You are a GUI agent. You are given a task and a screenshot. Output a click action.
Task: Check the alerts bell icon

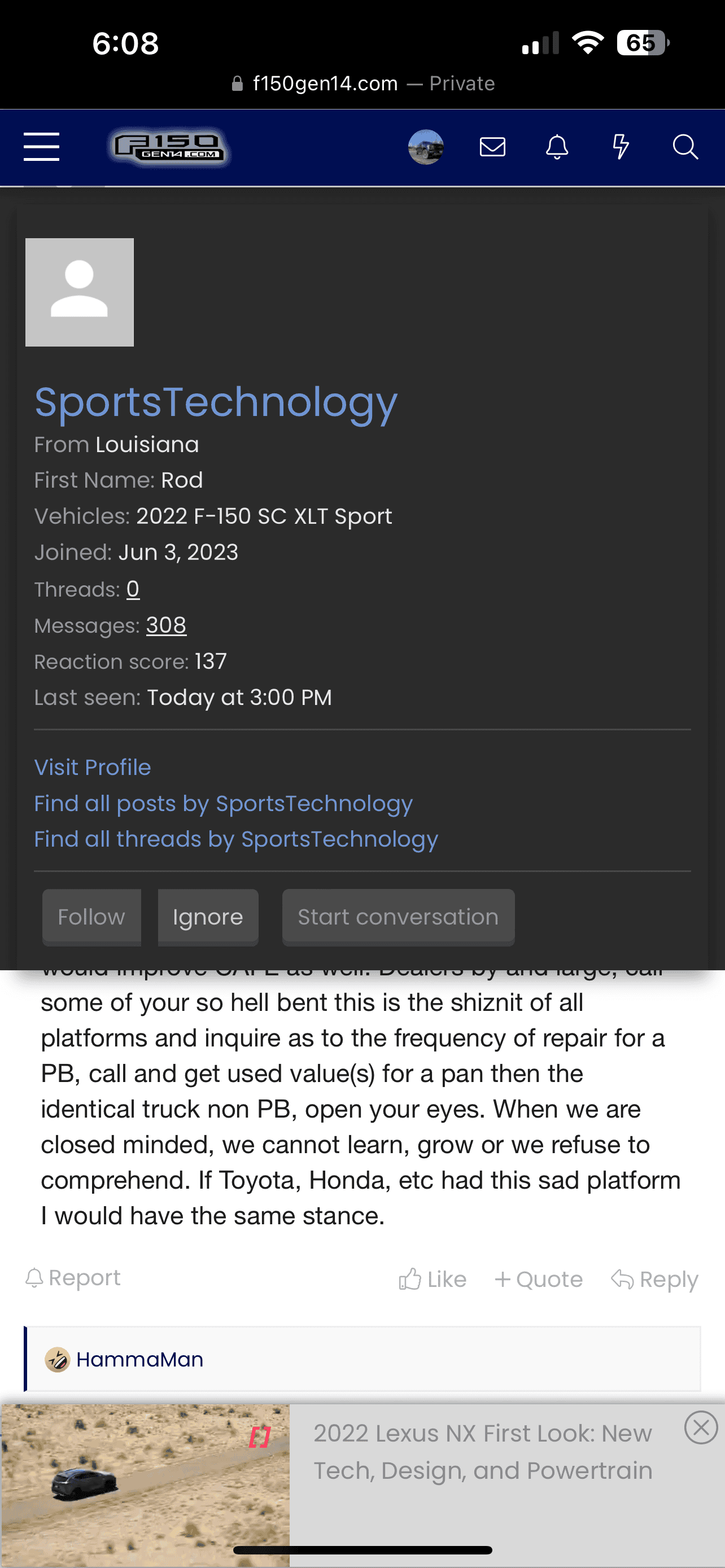[557, 147]
